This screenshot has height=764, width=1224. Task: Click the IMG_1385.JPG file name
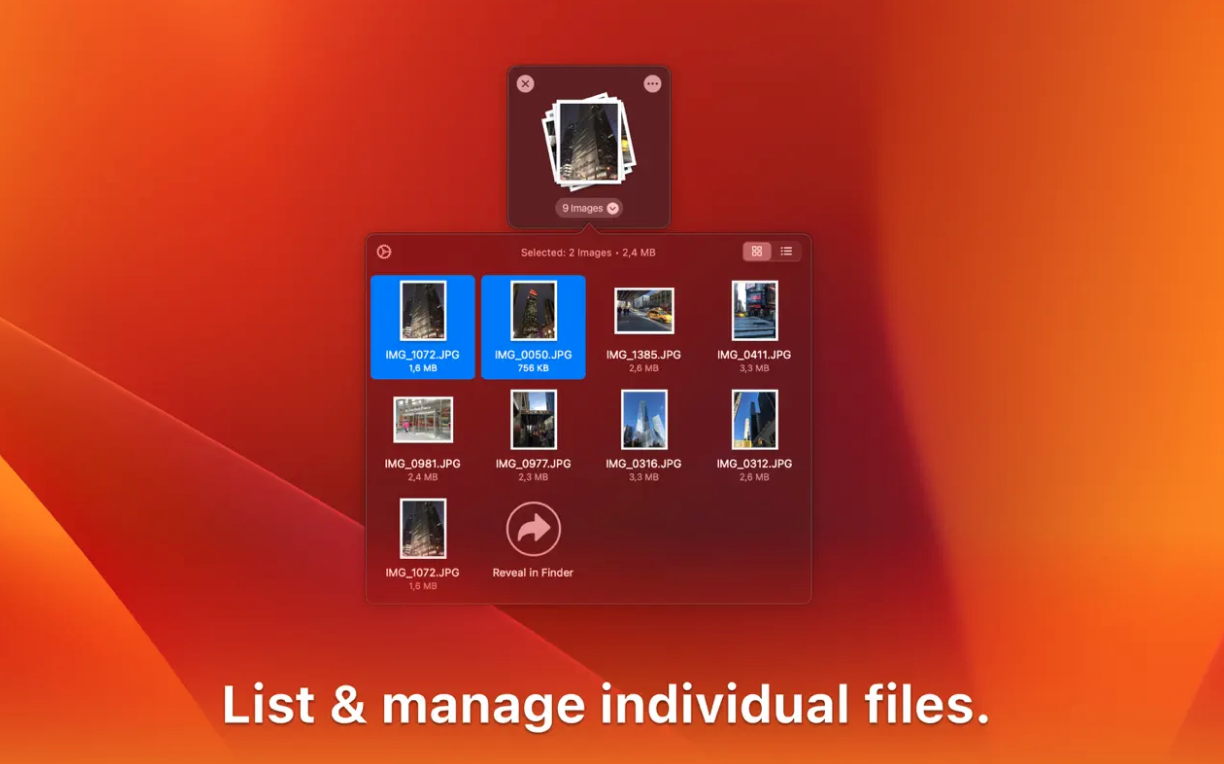(644, 355)
